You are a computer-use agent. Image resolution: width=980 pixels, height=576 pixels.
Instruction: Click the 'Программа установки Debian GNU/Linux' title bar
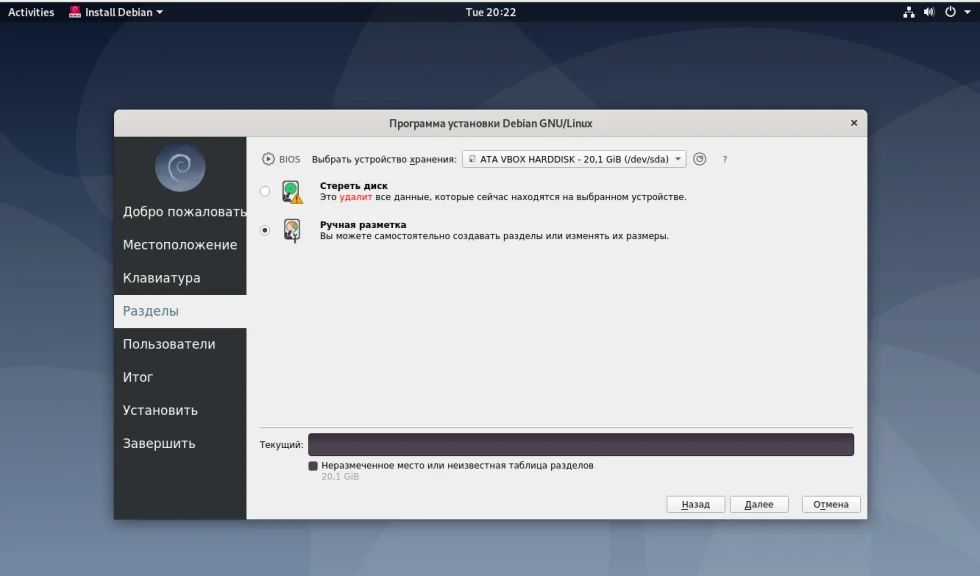[491, 123]
